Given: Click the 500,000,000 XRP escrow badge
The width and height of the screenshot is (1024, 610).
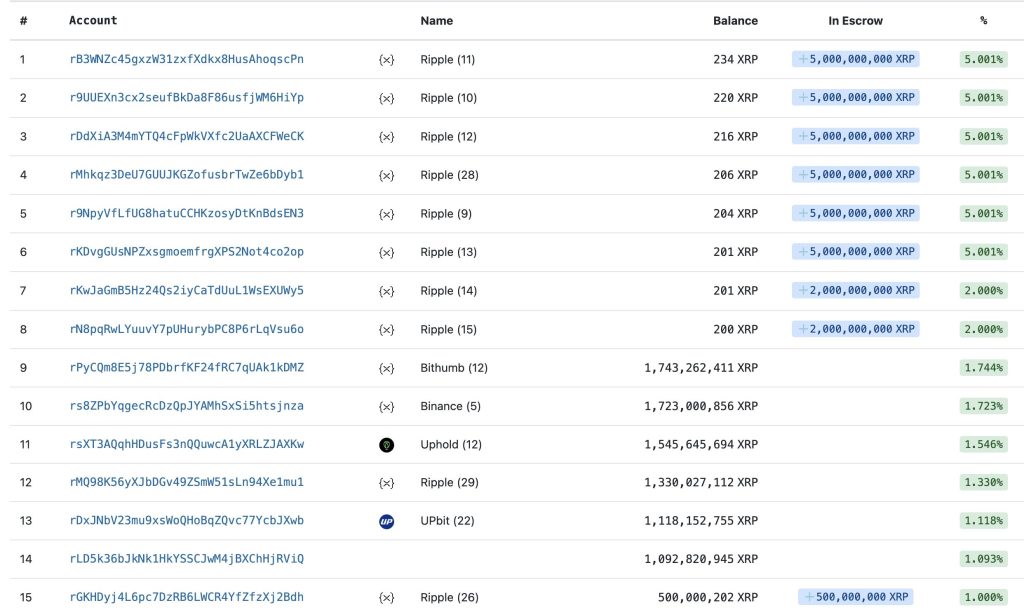Looking at the screenshot, I should 856,597.
